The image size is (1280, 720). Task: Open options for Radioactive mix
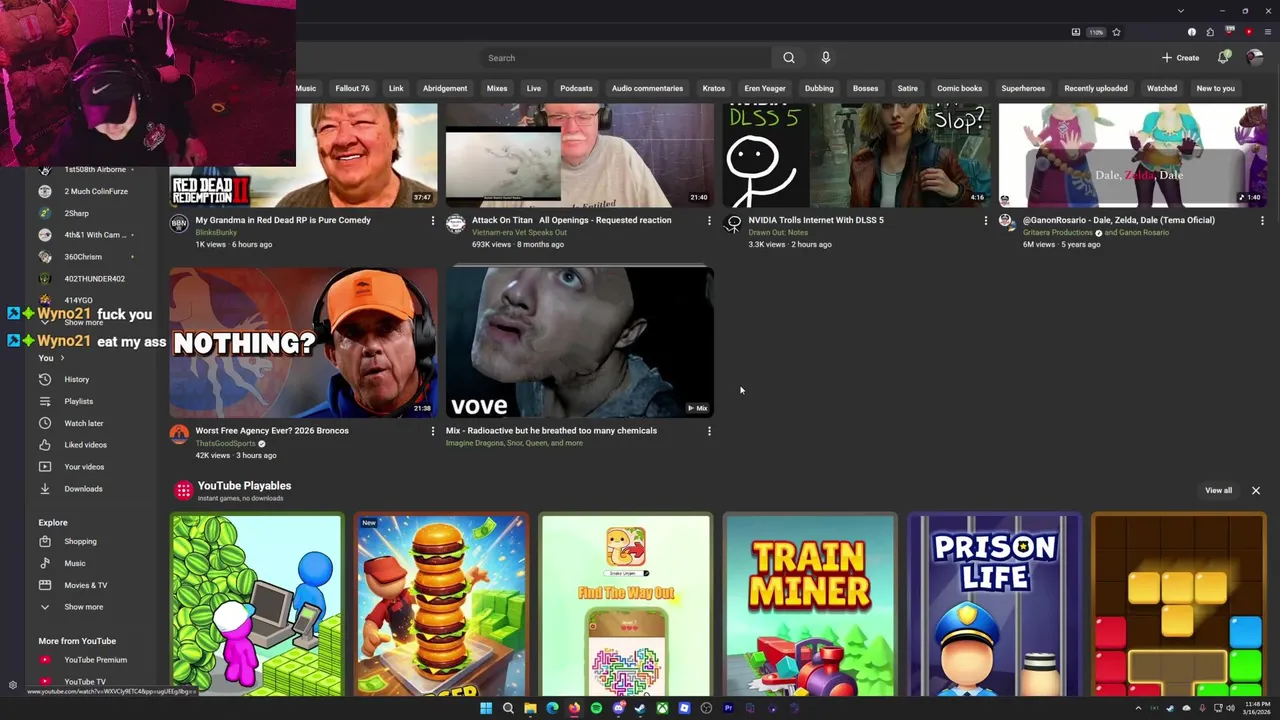[x=709, y=431]
